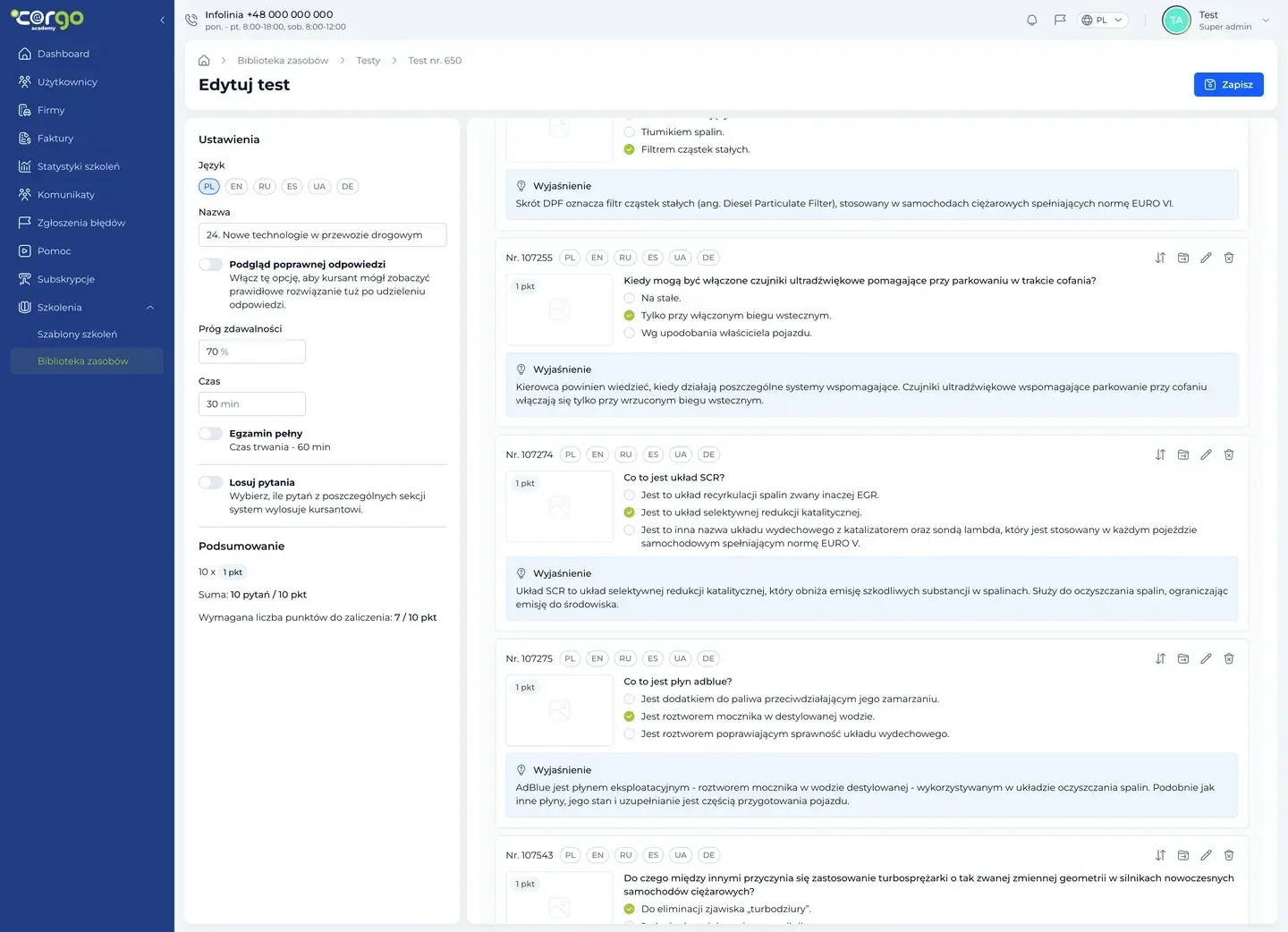
Task: Click the home breadcrumb icon
Action: 204,61
